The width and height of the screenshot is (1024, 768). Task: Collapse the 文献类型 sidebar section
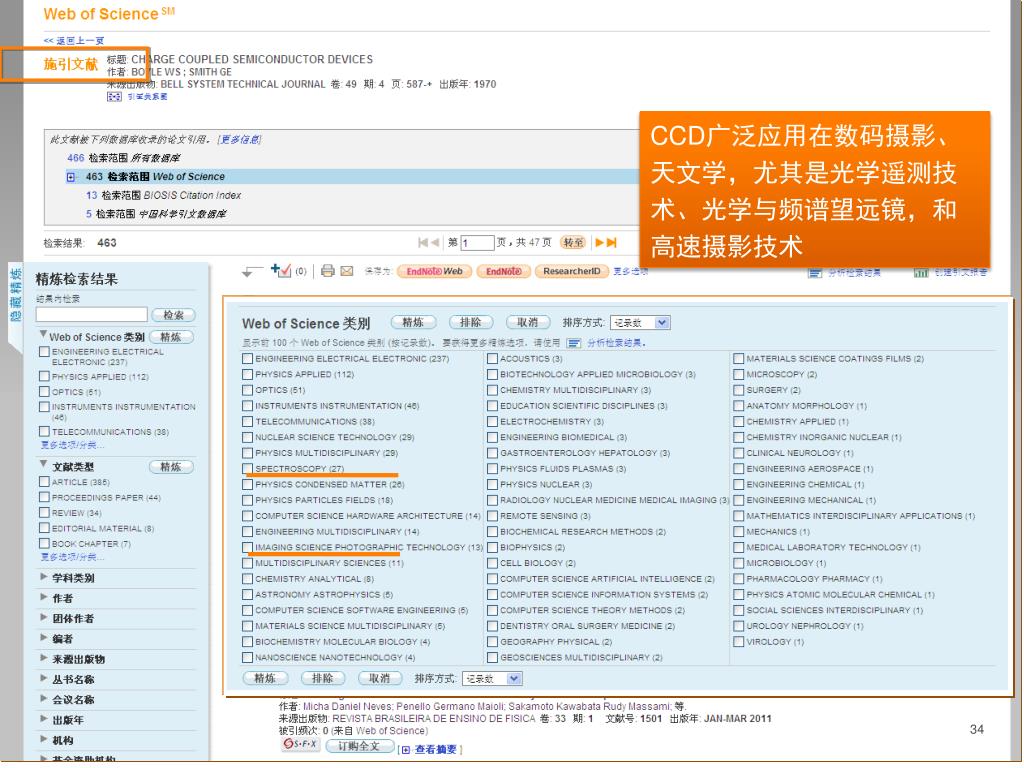point(43,464)
